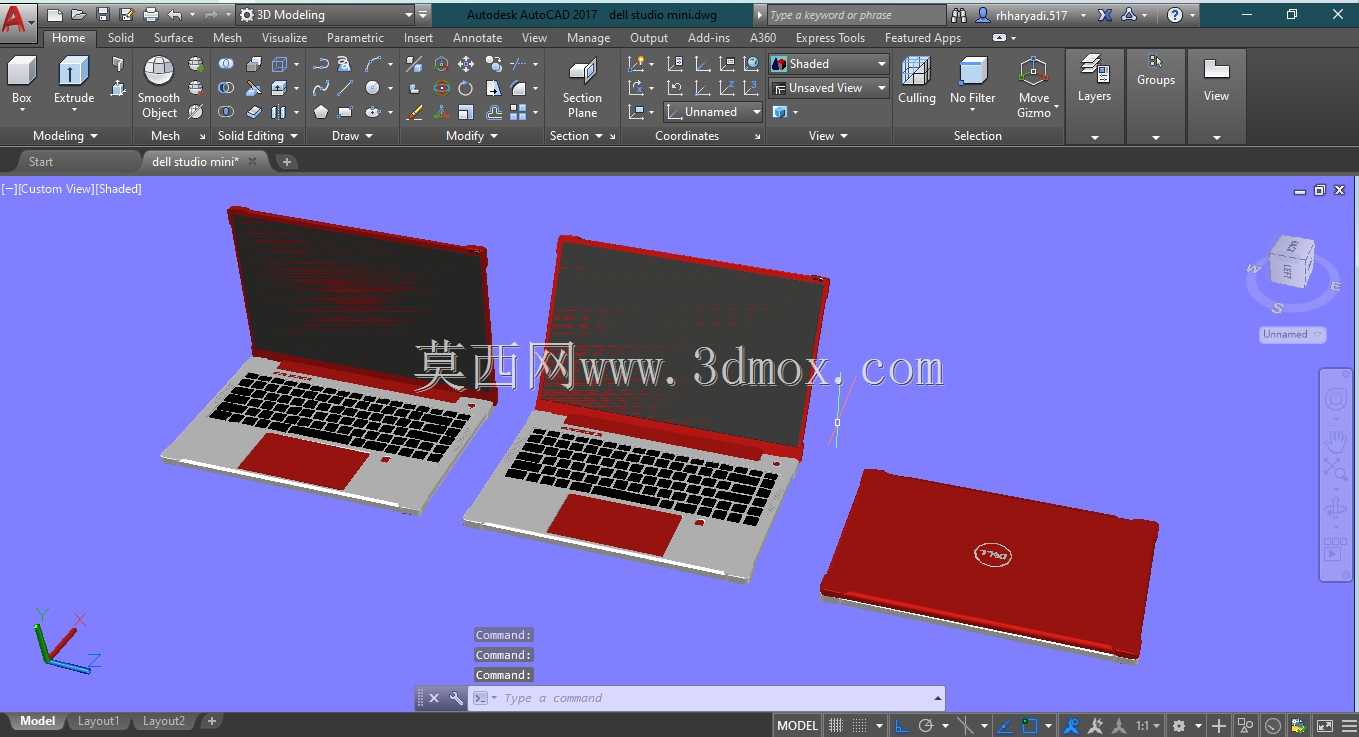
Task: Click the Plot printer icon
Action: pos(151,15)
